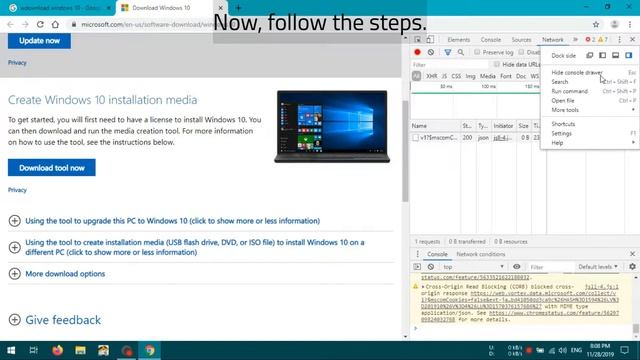Launch Firefox from the taskbar
The image size is (640, 360).
(x=58, y=350)
